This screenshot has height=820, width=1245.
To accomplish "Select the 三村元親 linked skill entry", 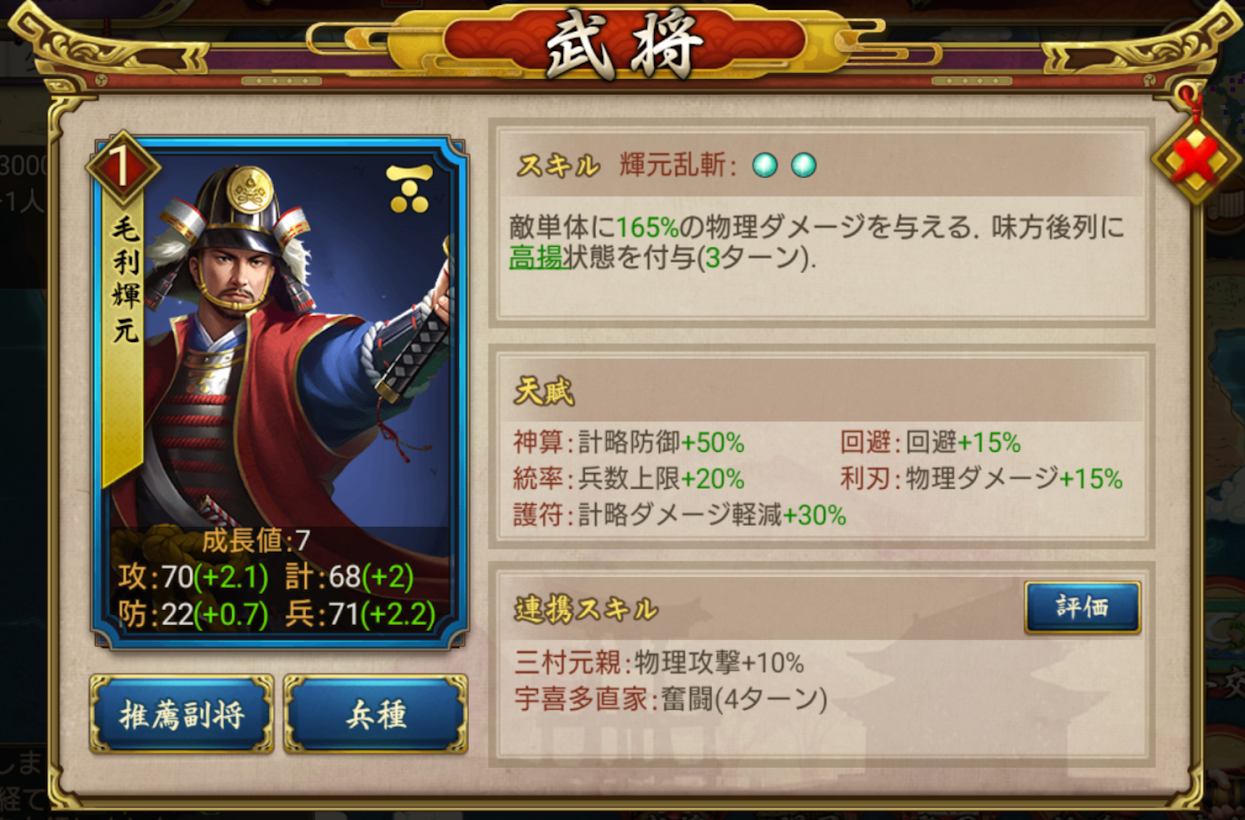I will 660,662.
